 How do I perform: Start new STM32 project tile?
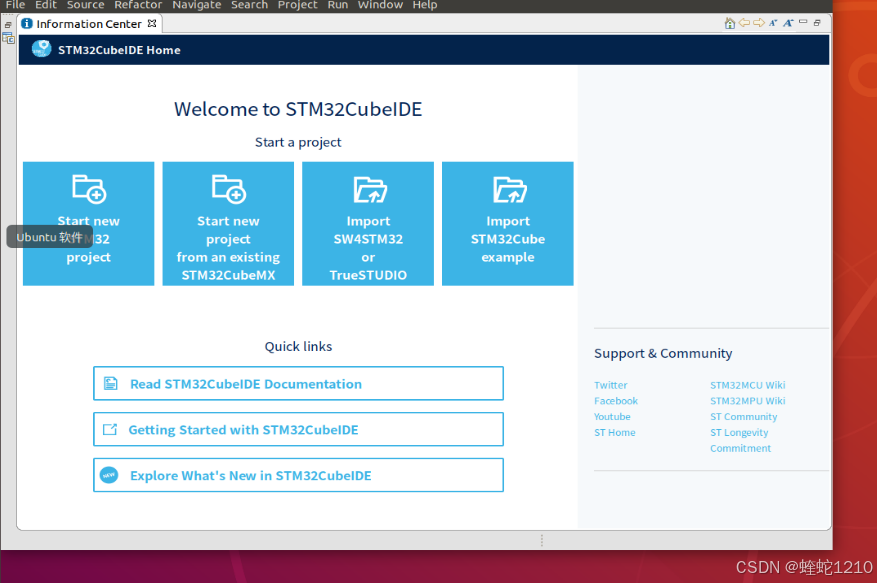coord(88,224)
